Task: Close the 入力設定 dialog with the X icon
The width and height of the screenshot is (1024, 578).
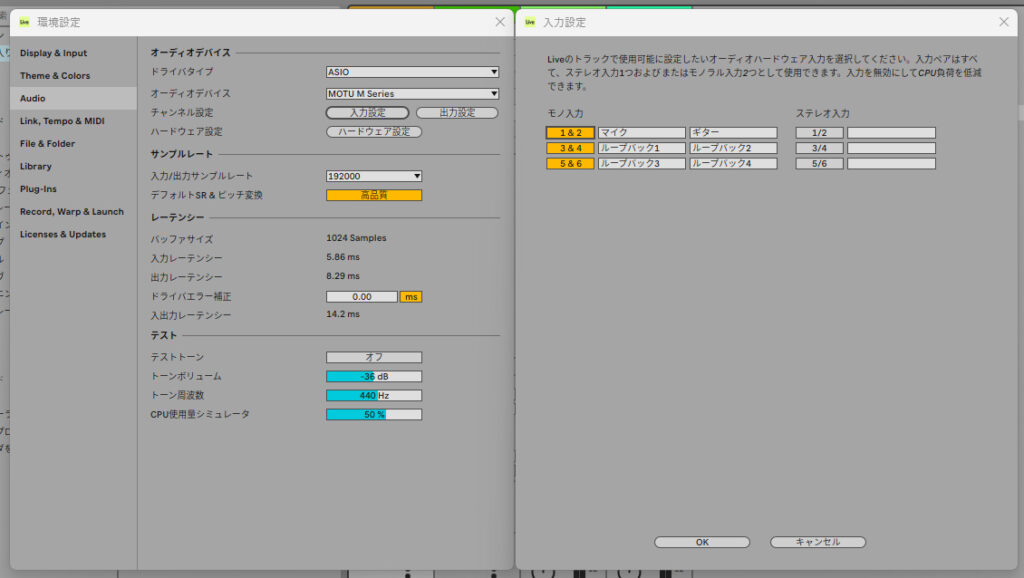Action: point(1004,22)
